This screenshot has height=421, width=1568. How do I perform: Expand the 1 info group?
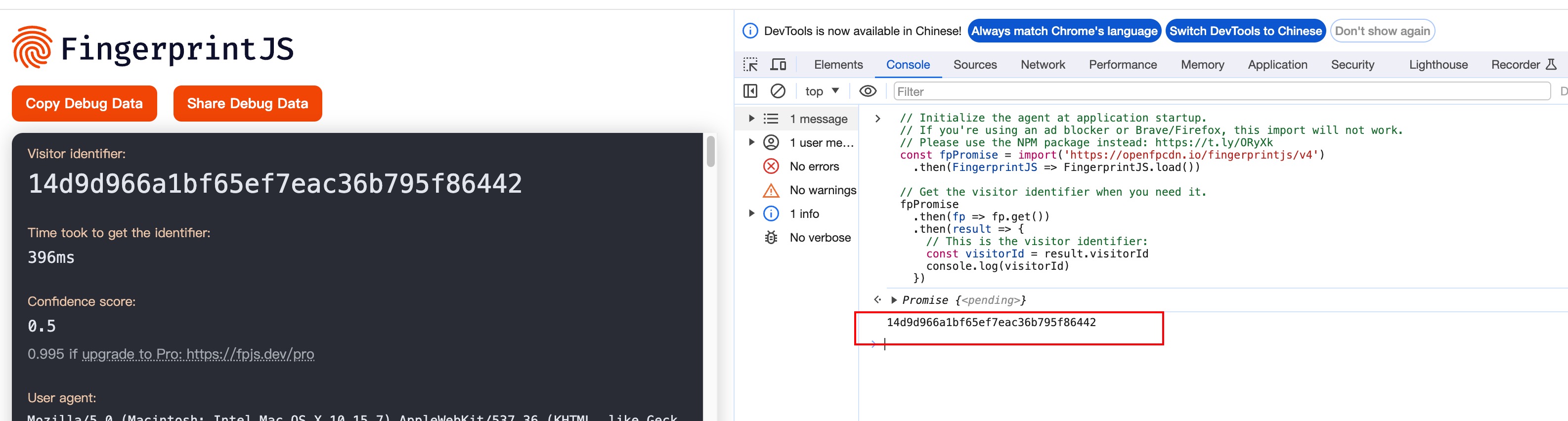pyautogui.click(x=752, y=213)
